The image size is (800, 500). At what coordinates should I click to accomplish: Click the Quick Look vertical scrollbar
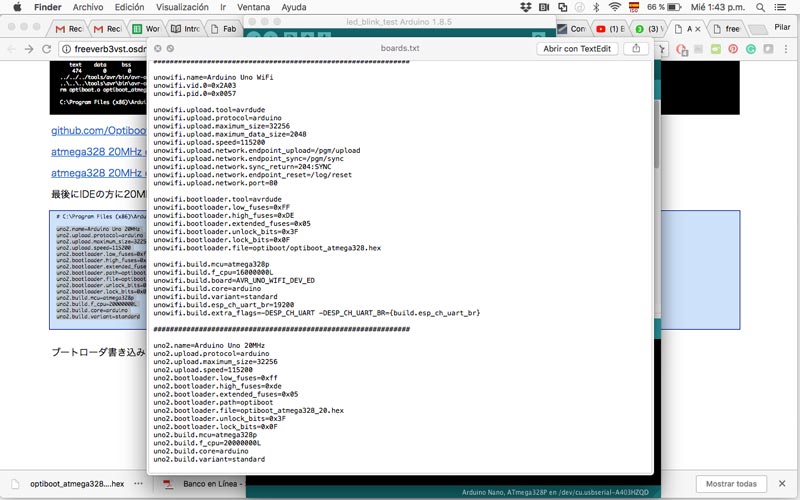point(657,134)
